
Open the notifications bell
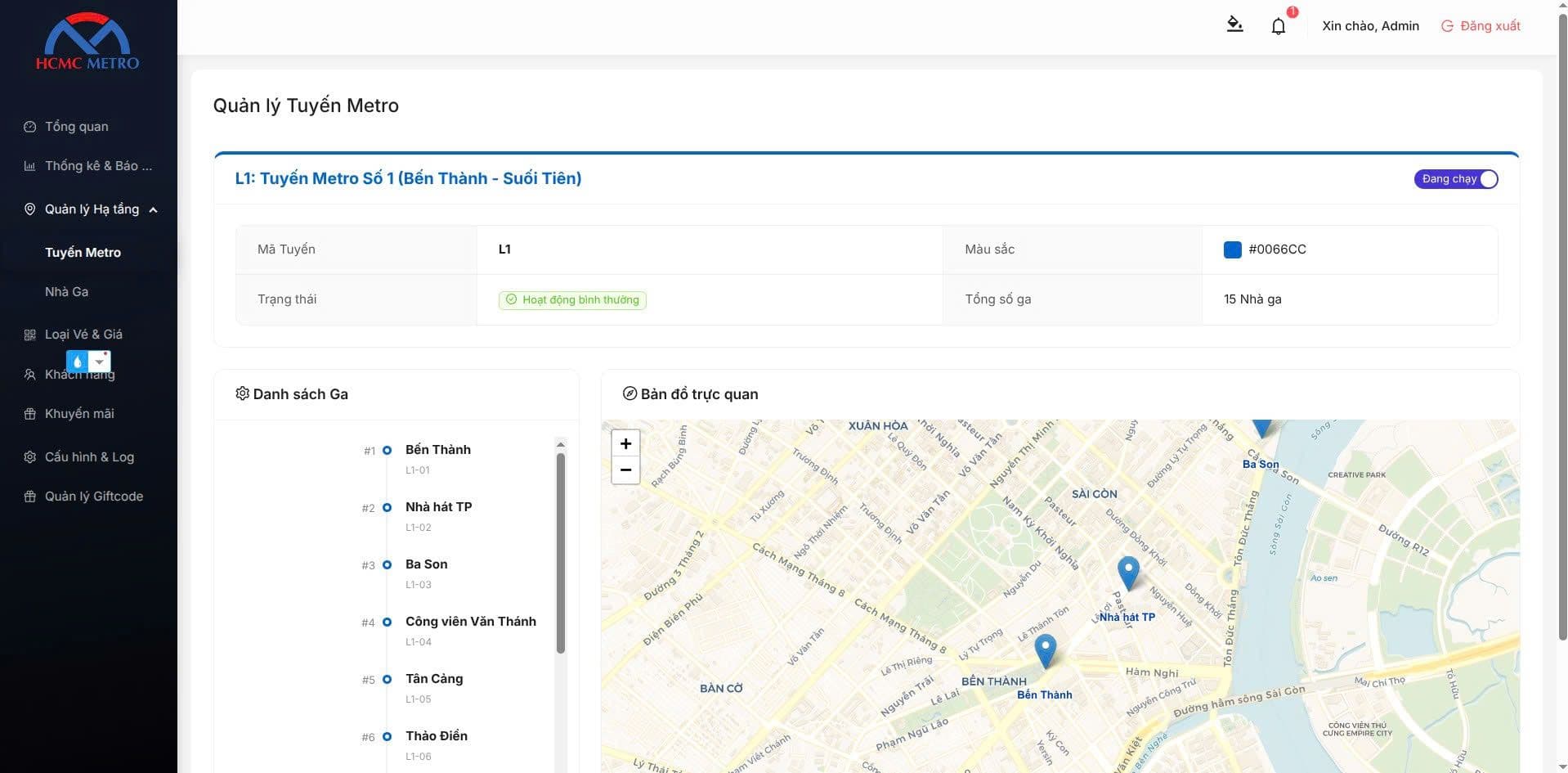pos(1279,26)
